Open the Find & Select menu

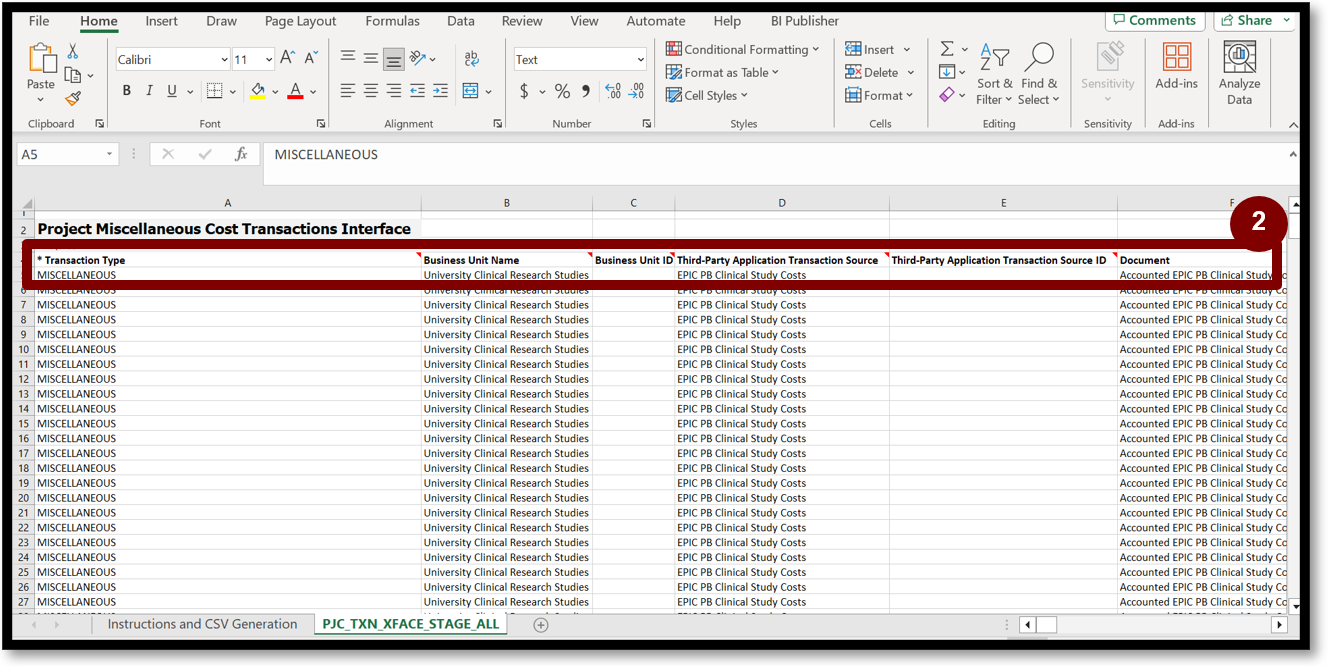[x=1039, y=73]
